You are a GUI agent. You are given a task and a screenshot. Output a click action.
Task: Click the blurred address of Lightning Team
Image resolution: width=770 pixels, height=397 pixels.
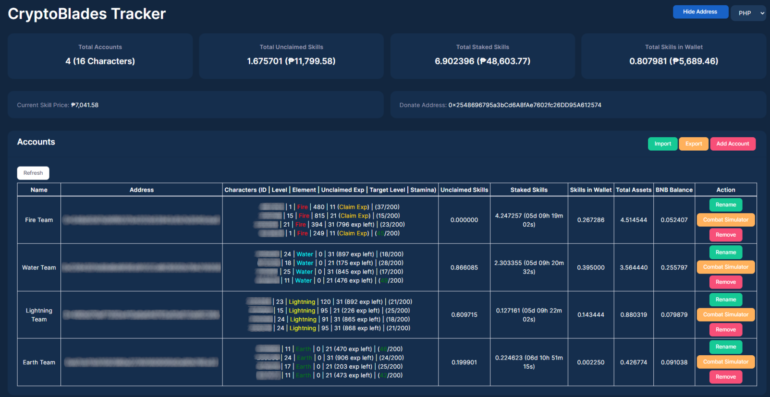click(x=141, y=314)
